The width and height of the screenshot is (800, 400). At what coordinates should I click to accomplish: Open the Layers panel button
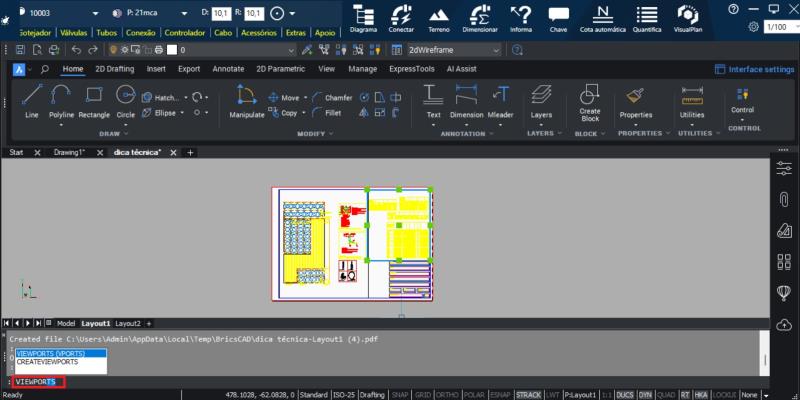(541, 100)
